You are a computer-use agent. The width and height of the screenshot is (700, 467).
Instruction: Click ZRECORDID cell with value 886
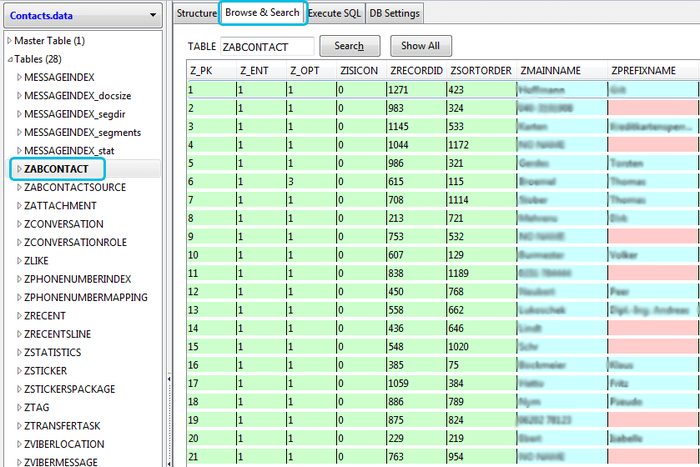[417, 401]
